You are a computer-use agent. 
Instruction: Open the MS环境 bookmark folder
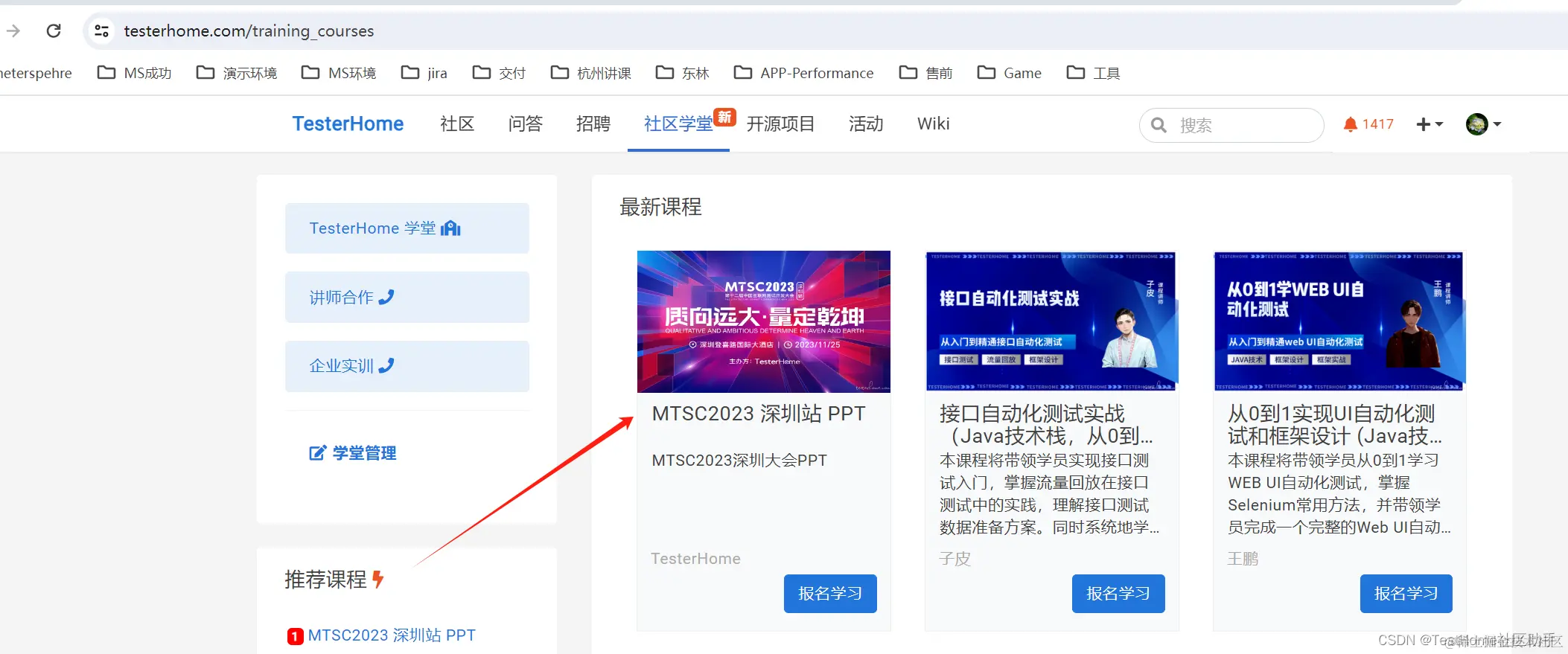(339, 73)
